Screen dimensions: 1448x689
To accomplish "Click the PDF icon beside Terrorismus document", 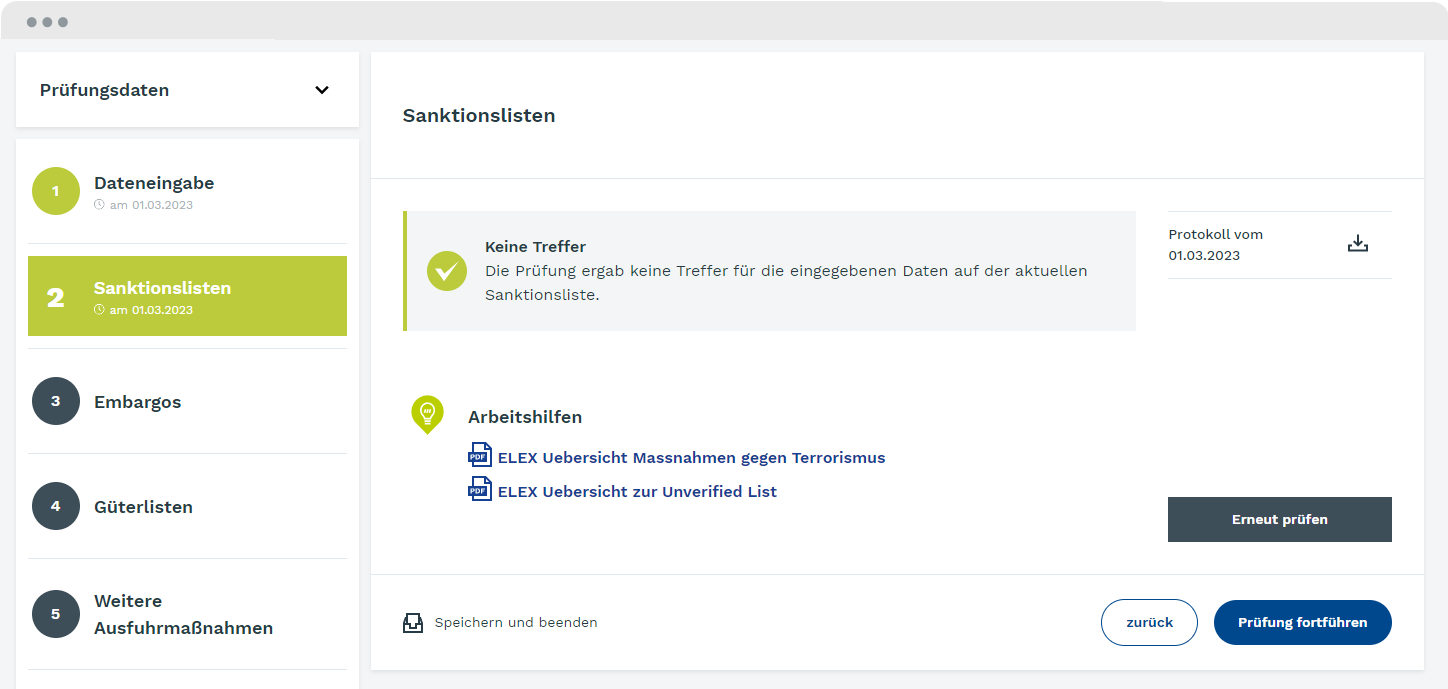I will coord(478,455).
